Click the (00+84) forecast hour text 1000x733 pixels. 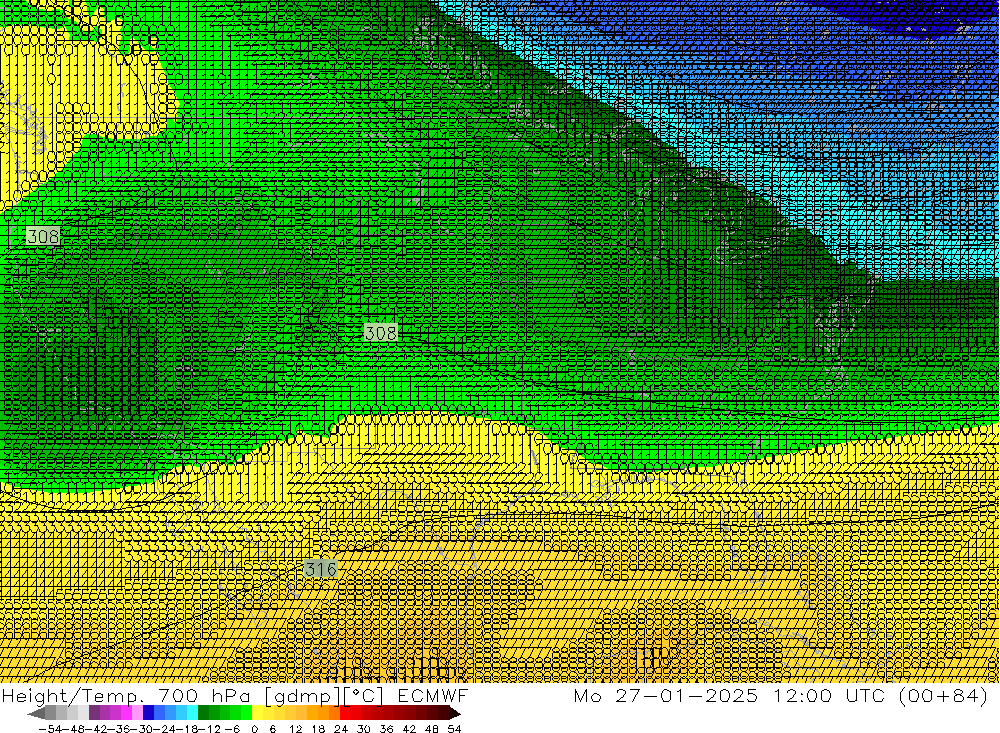943,695
